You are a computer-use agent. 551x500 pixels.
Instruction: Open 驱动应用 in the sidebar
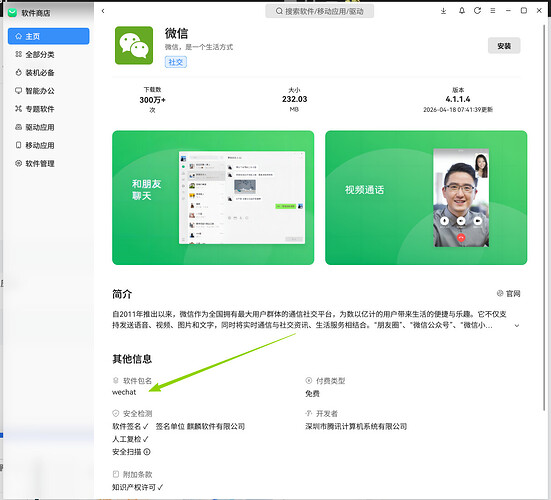(x=48, y=127)
